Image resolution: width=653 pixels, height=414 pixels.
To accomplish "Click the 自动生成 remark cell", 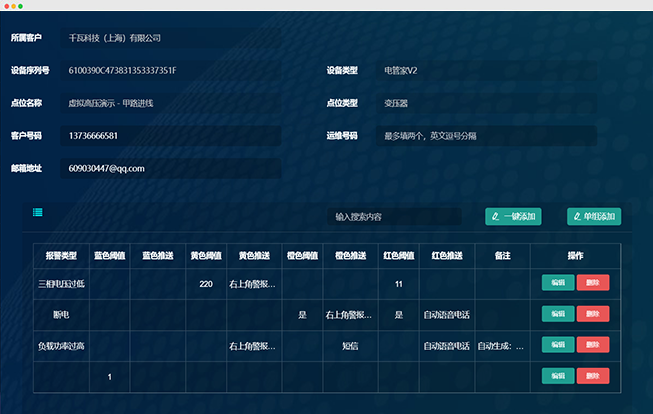I will pyautogui.click(x=500, y=346).
